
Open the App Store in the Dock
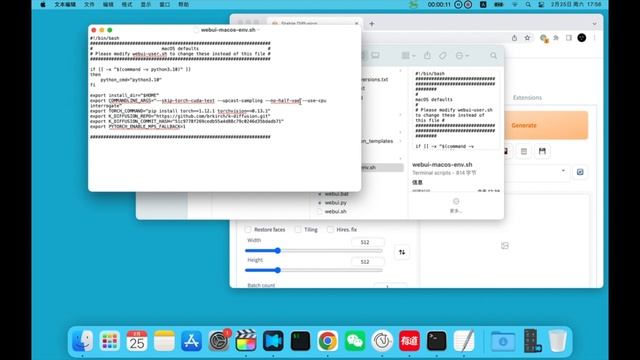[191, 341]
